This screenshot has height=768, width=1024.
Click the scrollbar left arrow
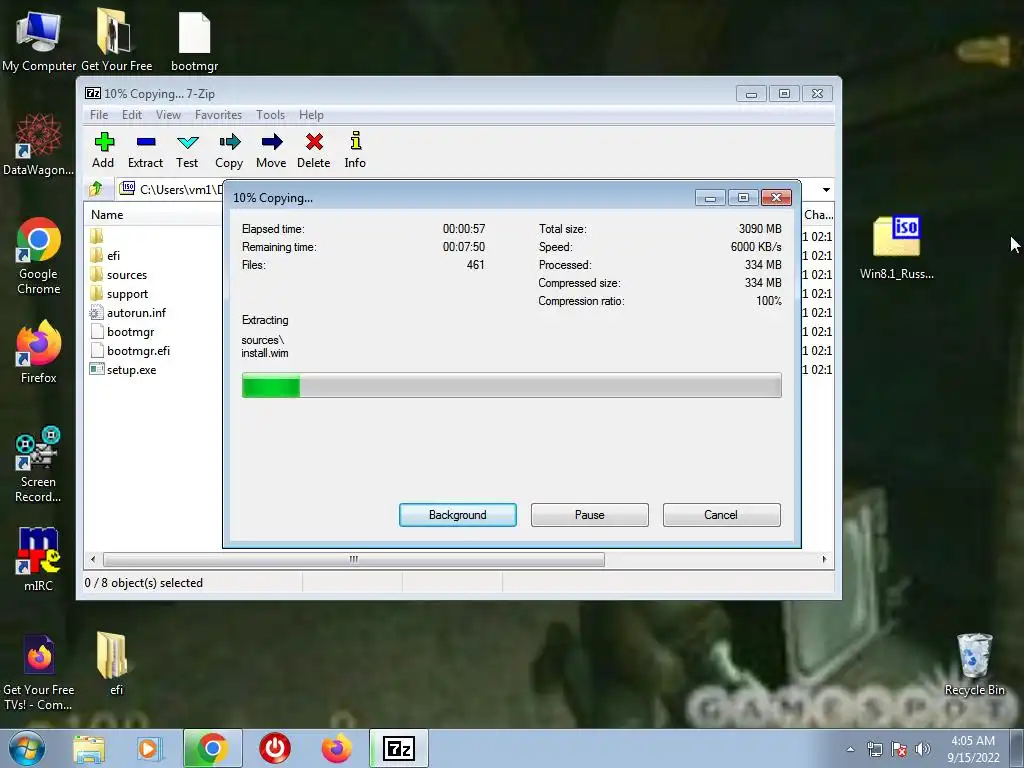tap(93, 560)
